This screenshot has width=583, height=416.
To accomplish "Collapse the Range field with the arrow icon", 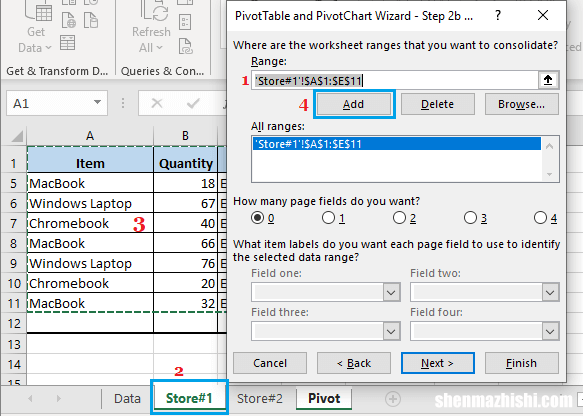I will coord(548,80).
